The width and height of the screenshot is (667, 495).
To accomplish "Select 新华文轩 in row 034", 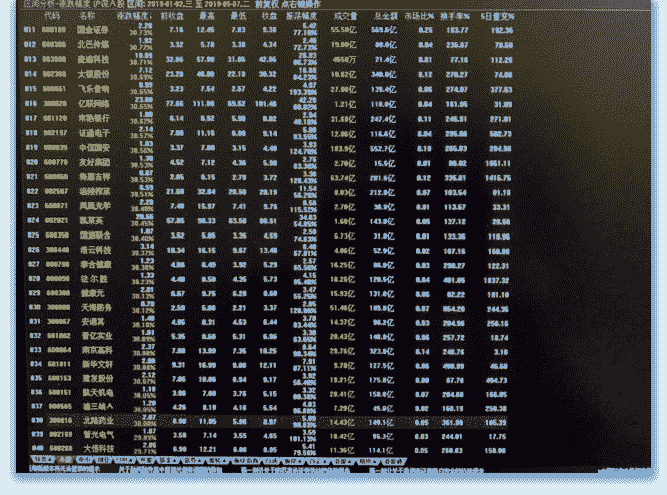I will 97,364.
